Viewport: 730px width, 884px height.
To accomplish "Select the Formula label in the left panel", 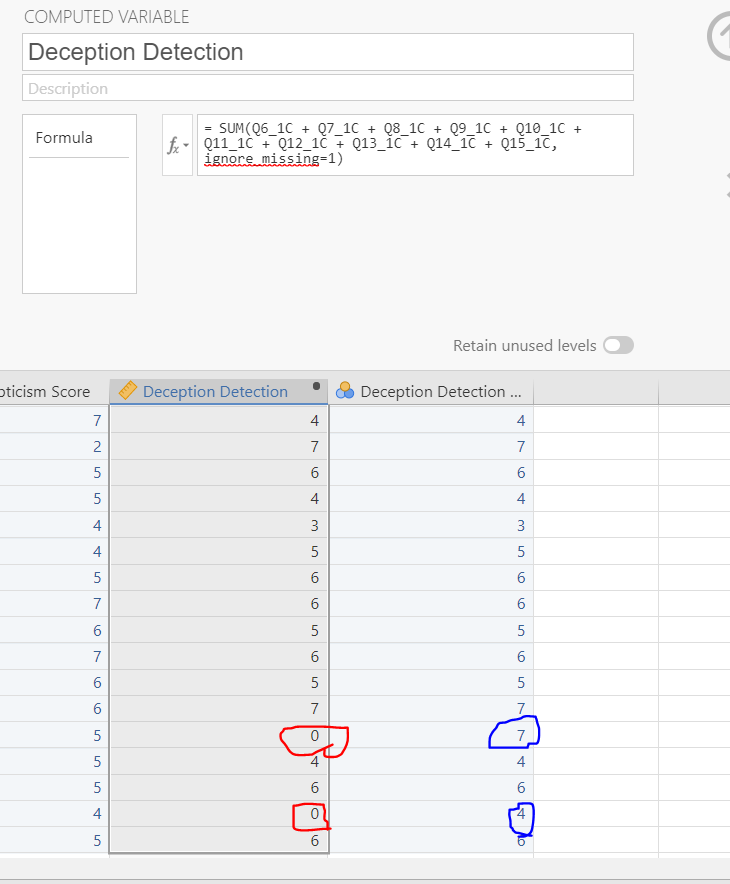I will click(64, 138).
